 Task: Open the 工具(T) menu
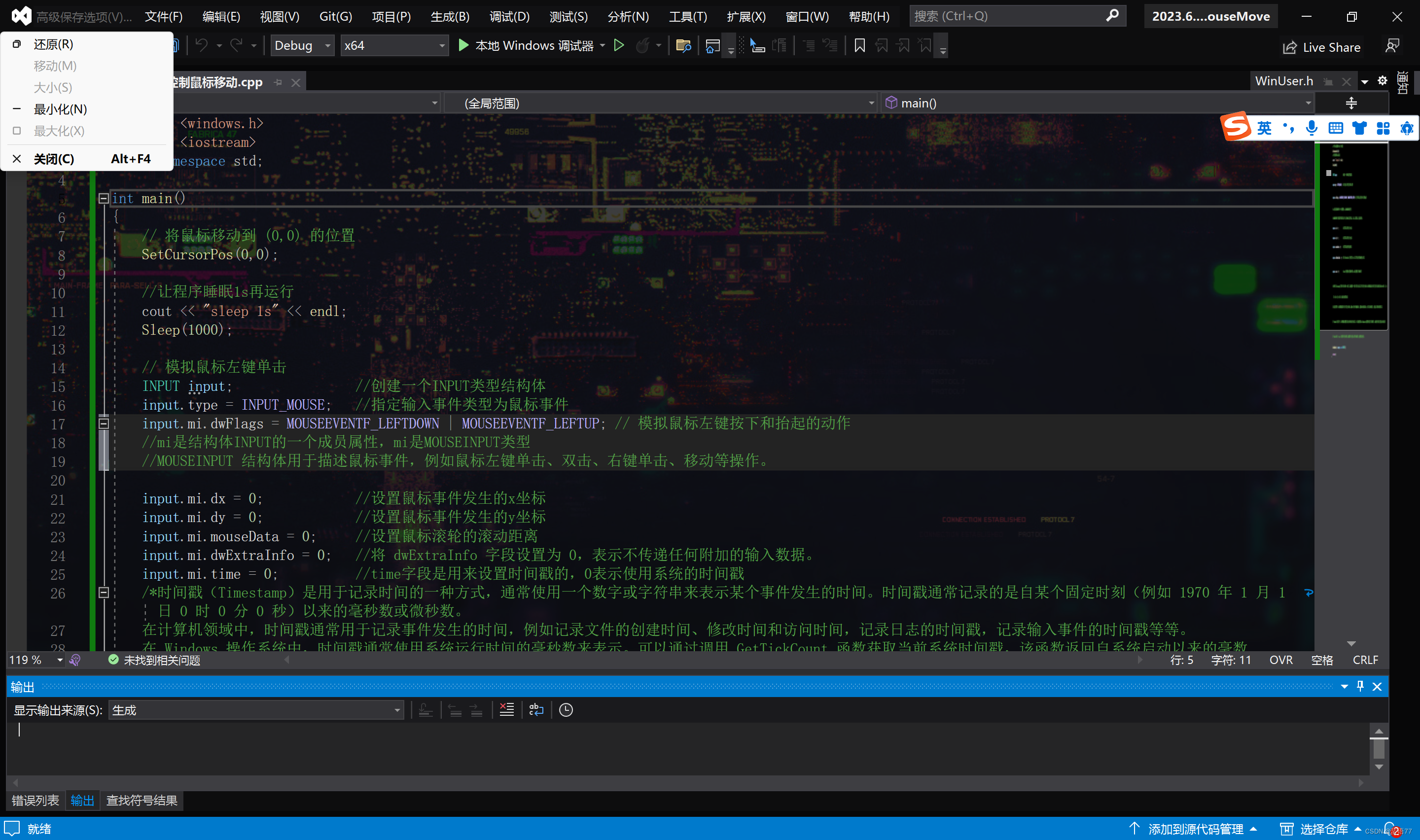tap(688, 16)
